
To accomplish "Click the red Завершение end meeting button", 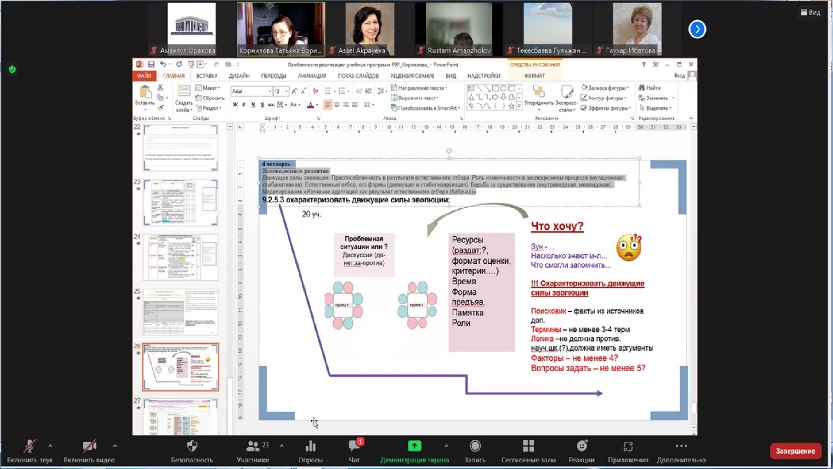I will pyautogui.click(x=795, y=451).
